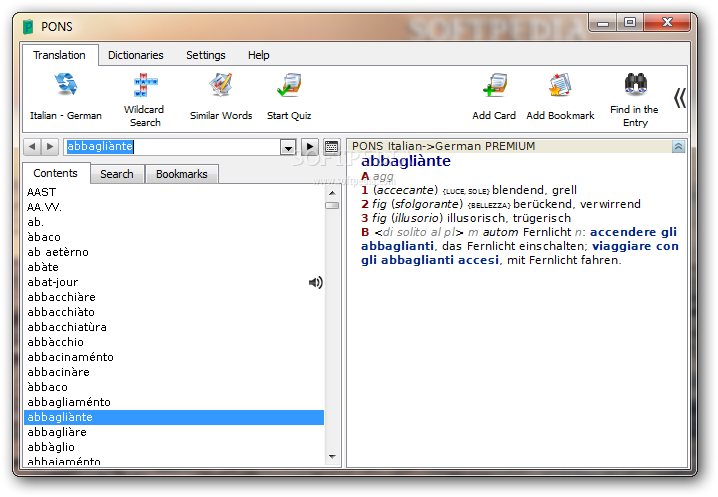Open the on-screen keyboard icon
The height and width of the screenshot is (497, 718).
[x=331, y=147]
